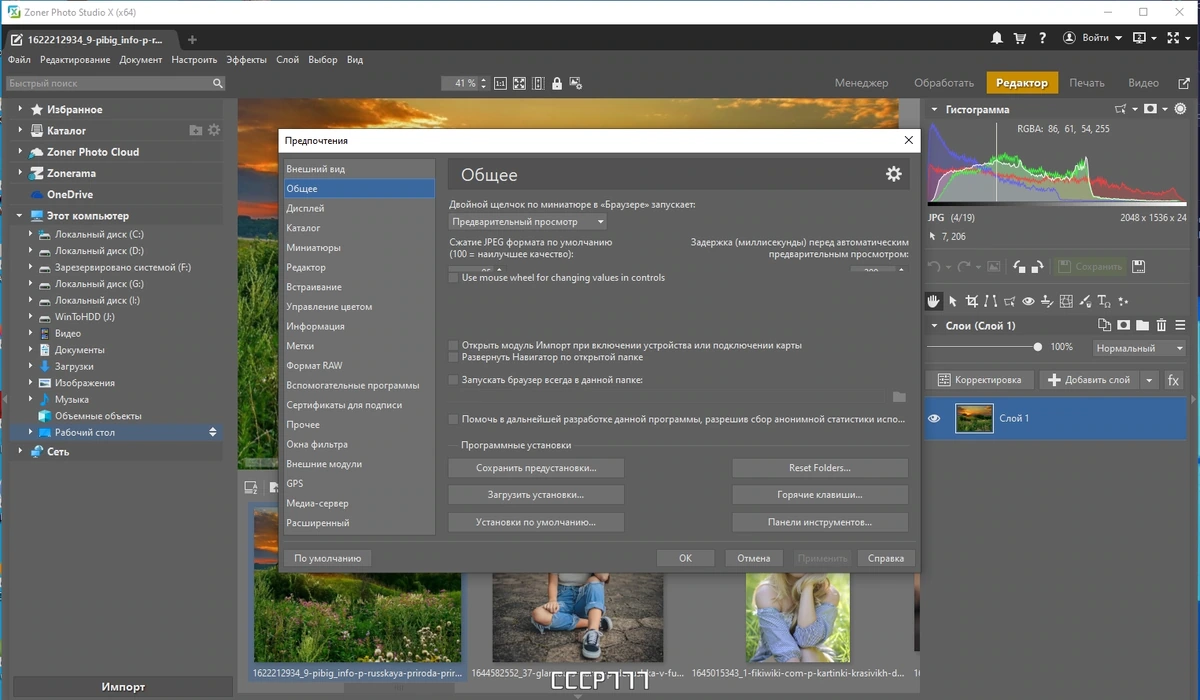
Task: Check Развернуть Навигатор по открытой папке
Action: click(454, 357)
